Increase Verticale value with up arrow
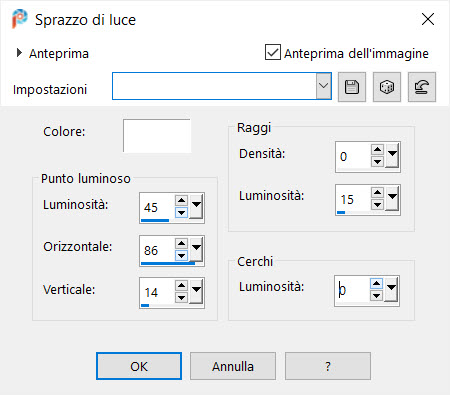450x395 pixels. [181, 285]
